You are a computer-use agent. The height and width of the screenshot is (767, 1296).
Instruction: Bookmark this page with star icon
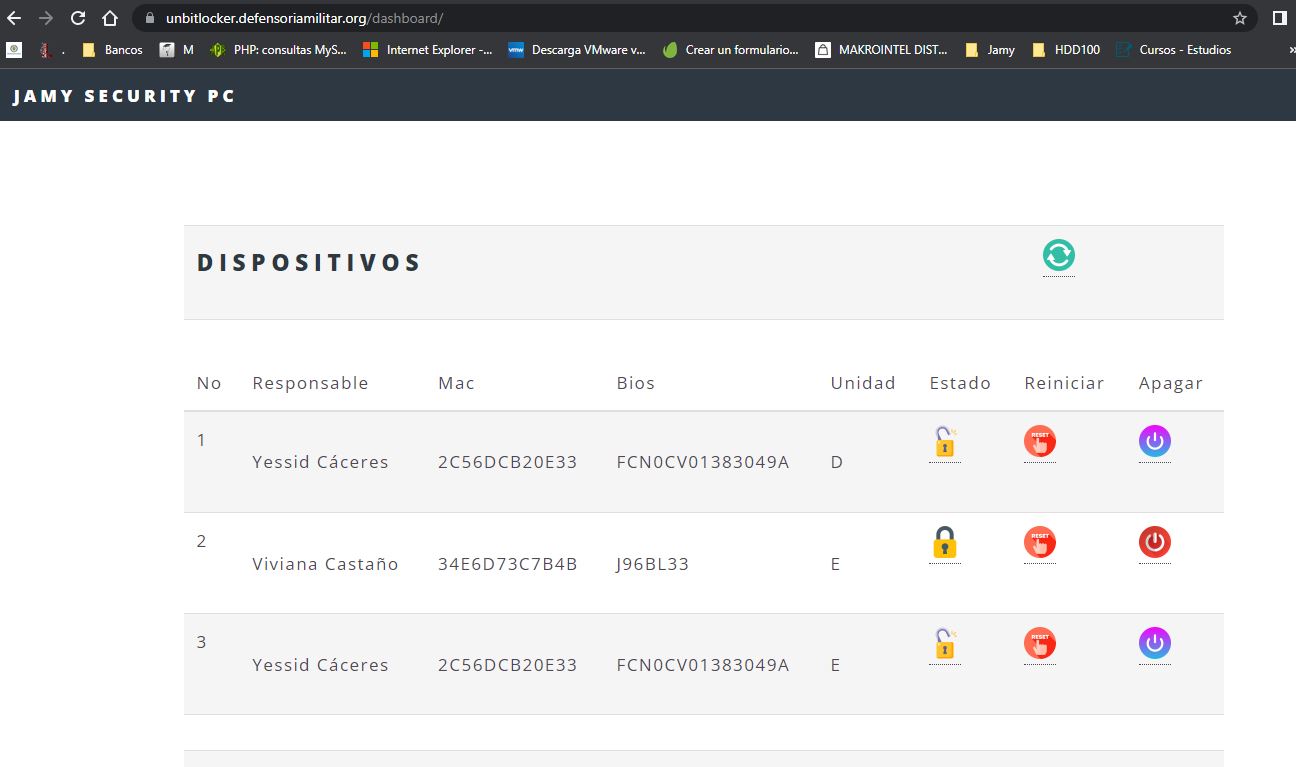1240,18
